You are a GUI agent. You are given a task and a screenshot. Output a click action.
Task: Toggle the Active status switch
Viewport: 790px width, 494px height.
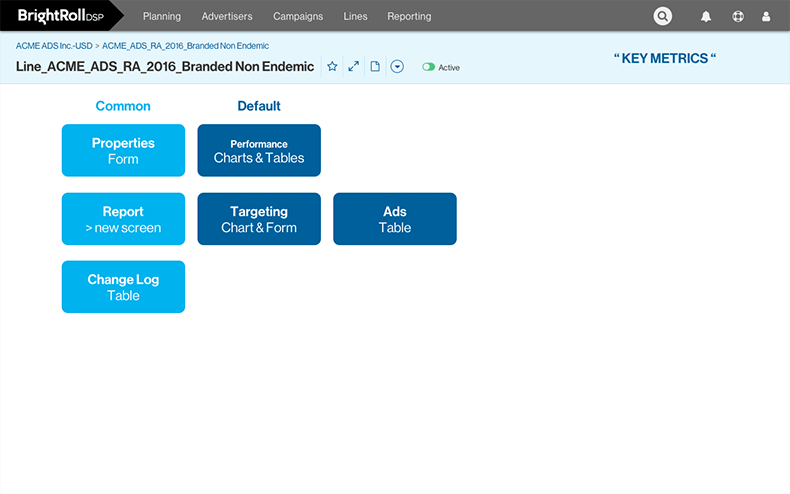tap(429, 67)
